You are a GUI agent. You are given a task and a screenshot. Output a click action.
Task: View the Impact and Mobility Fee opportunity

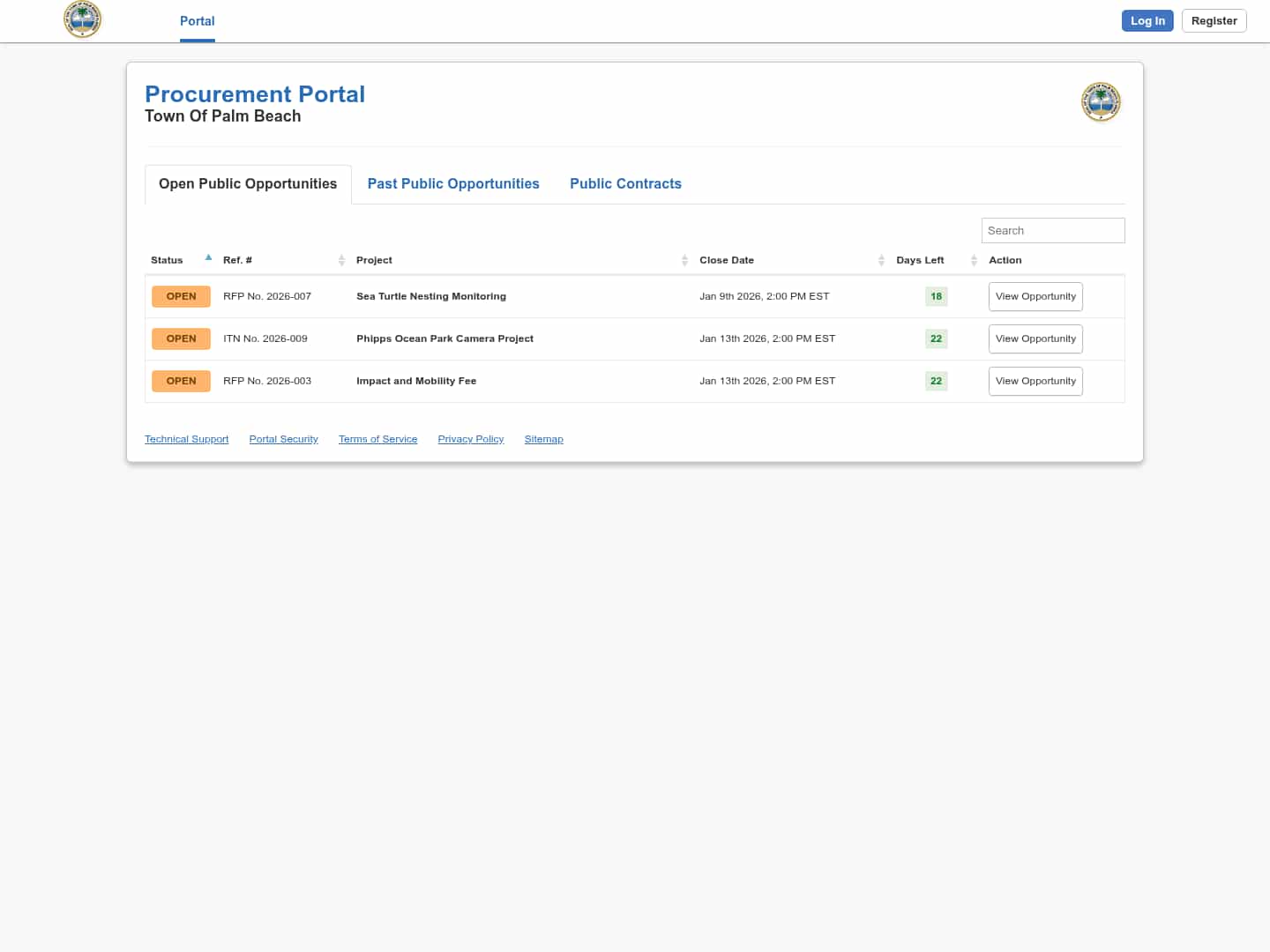1035,381
